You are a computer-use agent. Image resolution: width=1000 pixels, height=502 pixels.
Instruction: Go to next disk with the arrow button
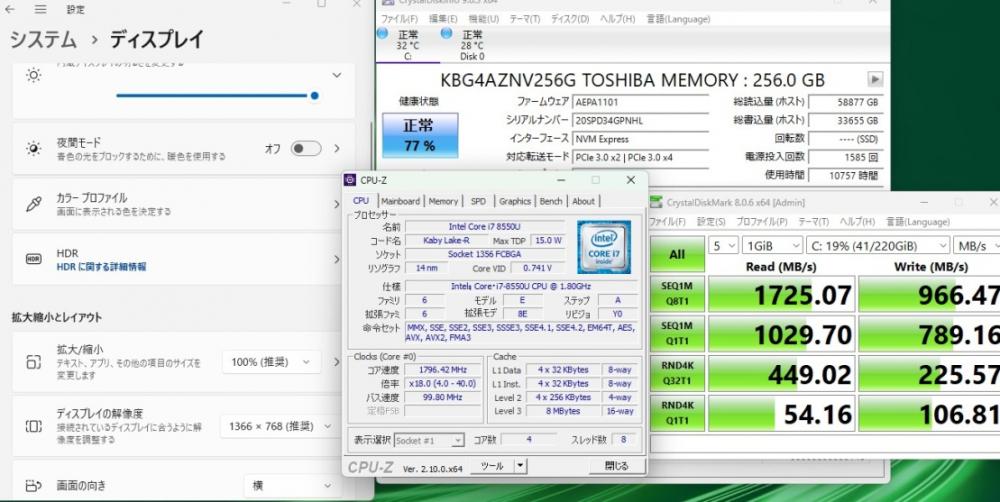coord(875,80)
